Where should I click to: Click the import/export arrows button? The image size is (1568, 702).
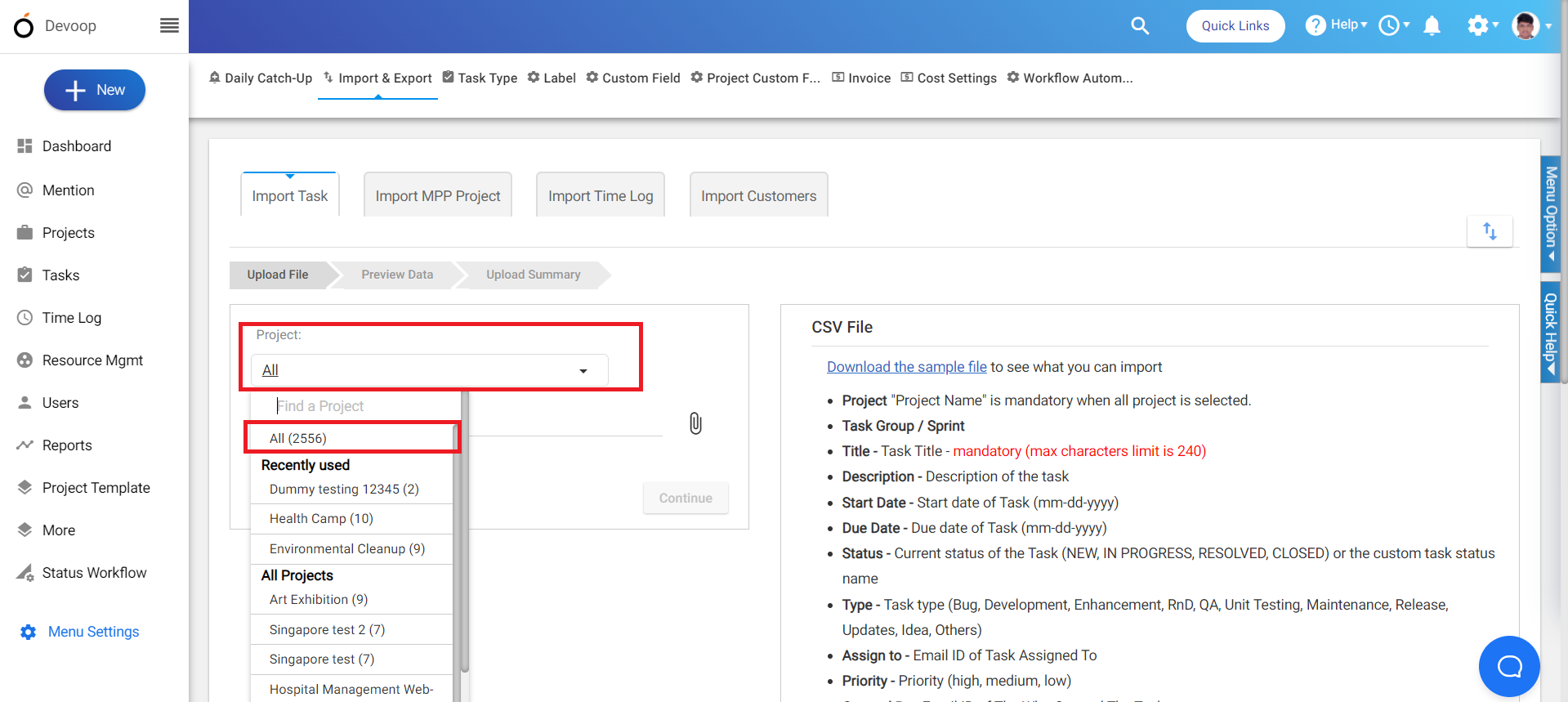1490,231
